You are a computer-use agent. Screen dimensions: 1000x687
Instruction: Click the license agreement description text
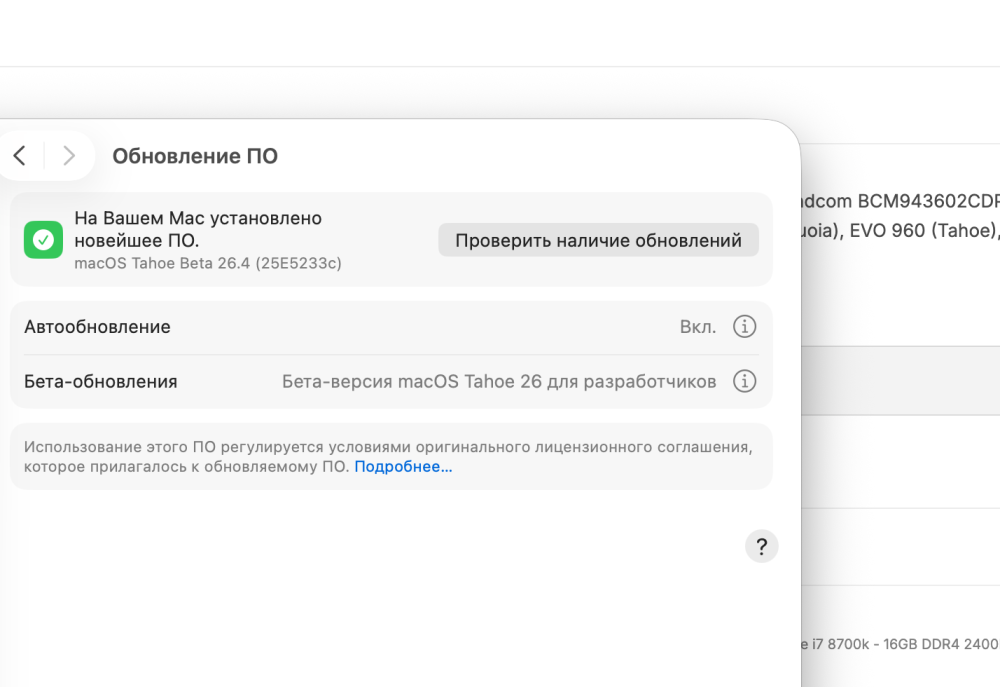pyautogui.click(x=388, y=457)
